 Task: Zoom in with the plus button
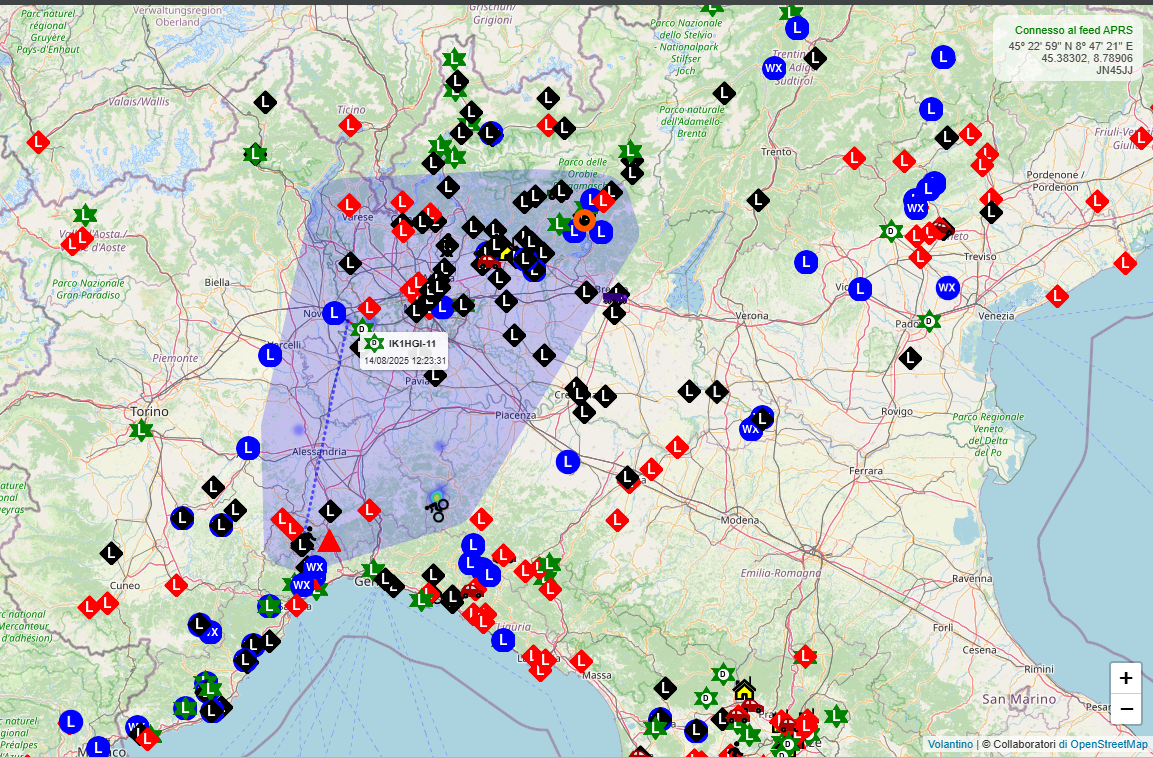click(1125, 678)
